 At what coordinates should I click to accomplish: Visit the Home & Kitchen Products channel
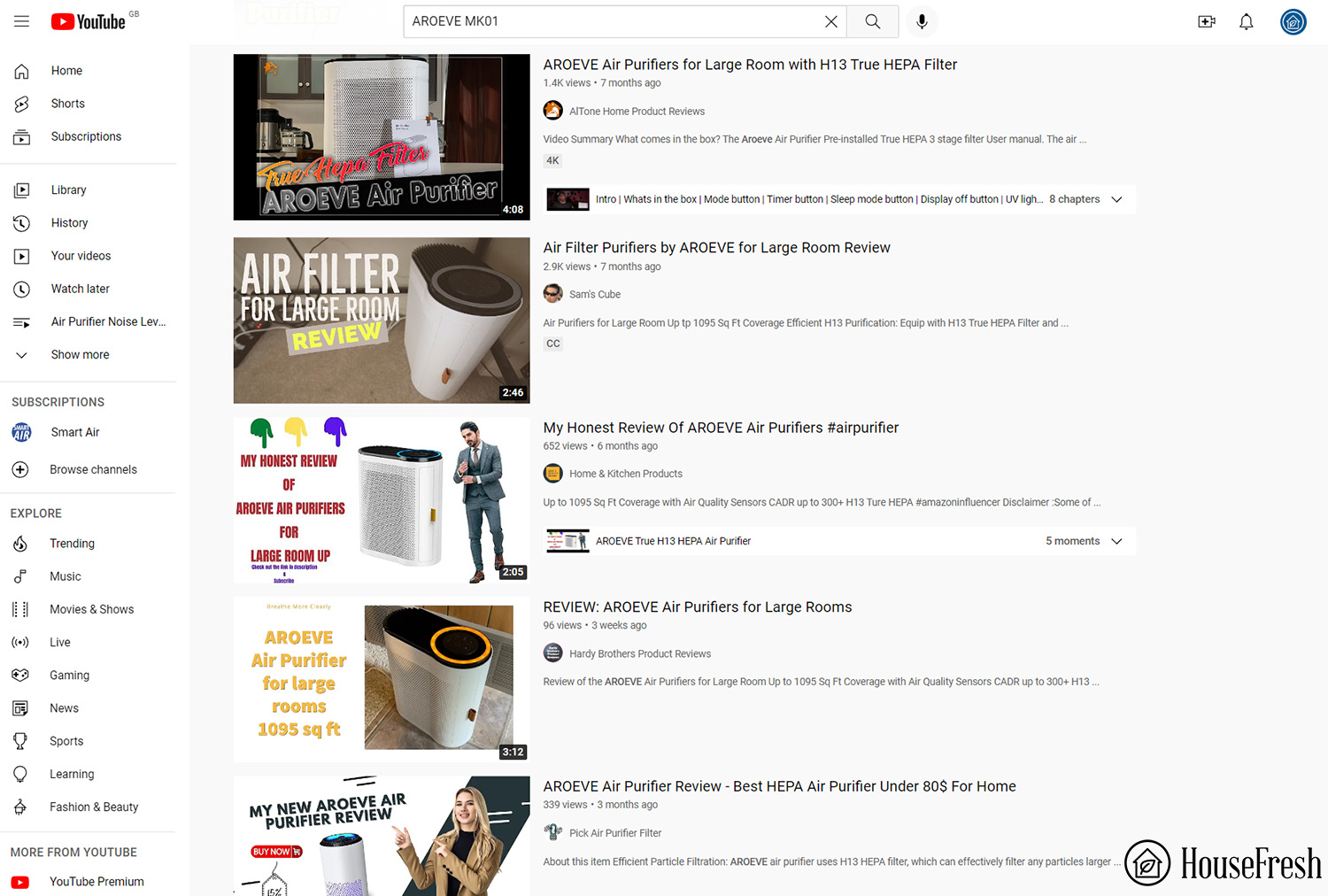coord(626,474)
